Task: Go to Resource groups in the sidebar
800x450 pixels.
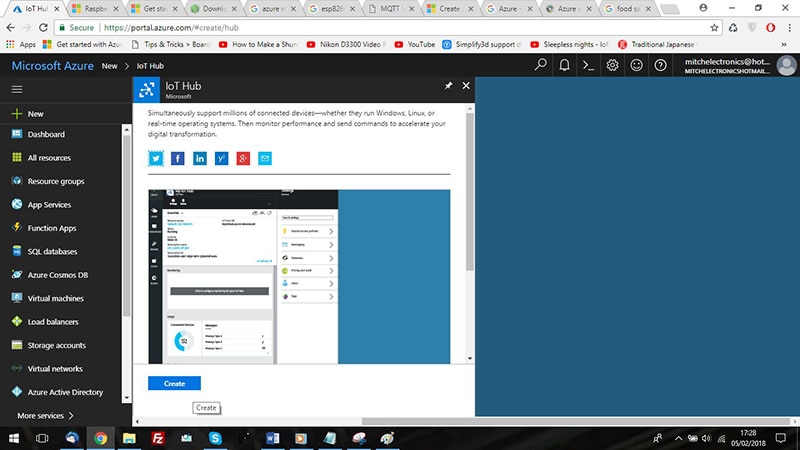Action: (x=56, y=181)
